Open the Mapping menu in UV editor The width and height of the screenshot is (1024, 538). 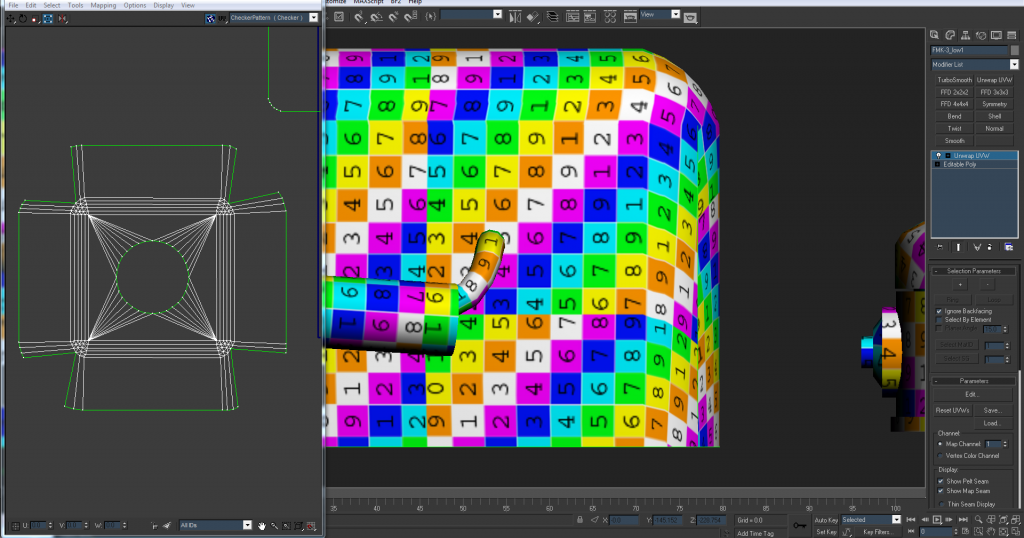tap(103, 5)
